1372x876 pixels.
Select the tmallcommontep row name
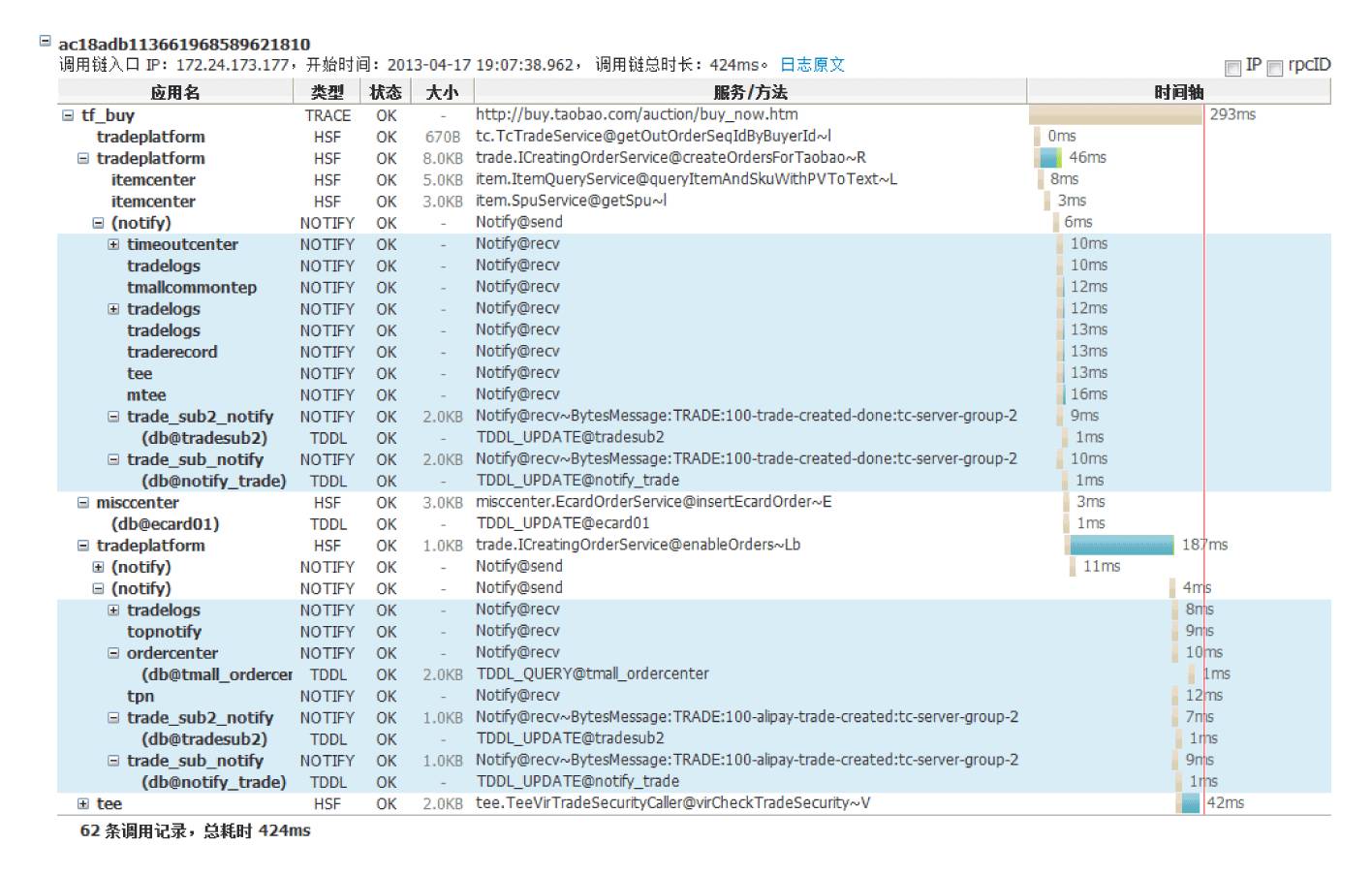tap(192, 288)
